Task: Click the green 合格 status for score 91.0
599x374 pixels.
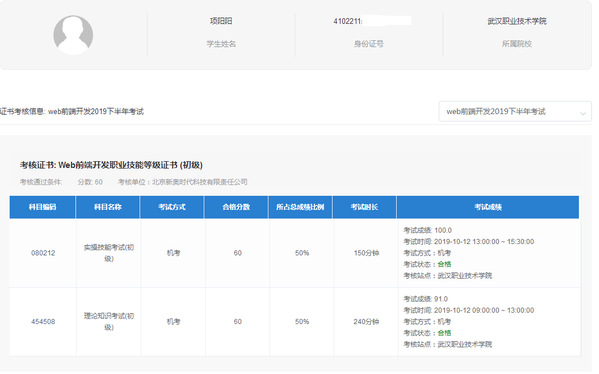Action: 444,333
